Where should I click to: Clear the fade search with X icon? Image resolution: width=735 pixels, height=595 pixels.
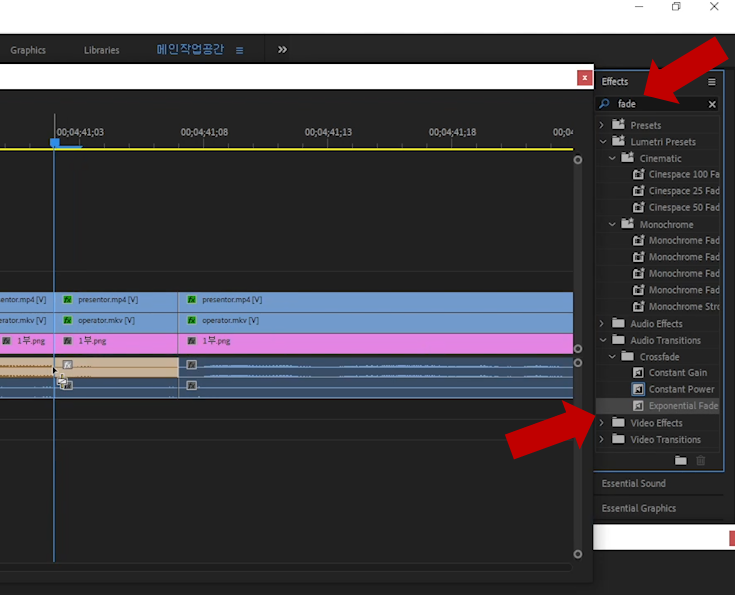point(712,104)
